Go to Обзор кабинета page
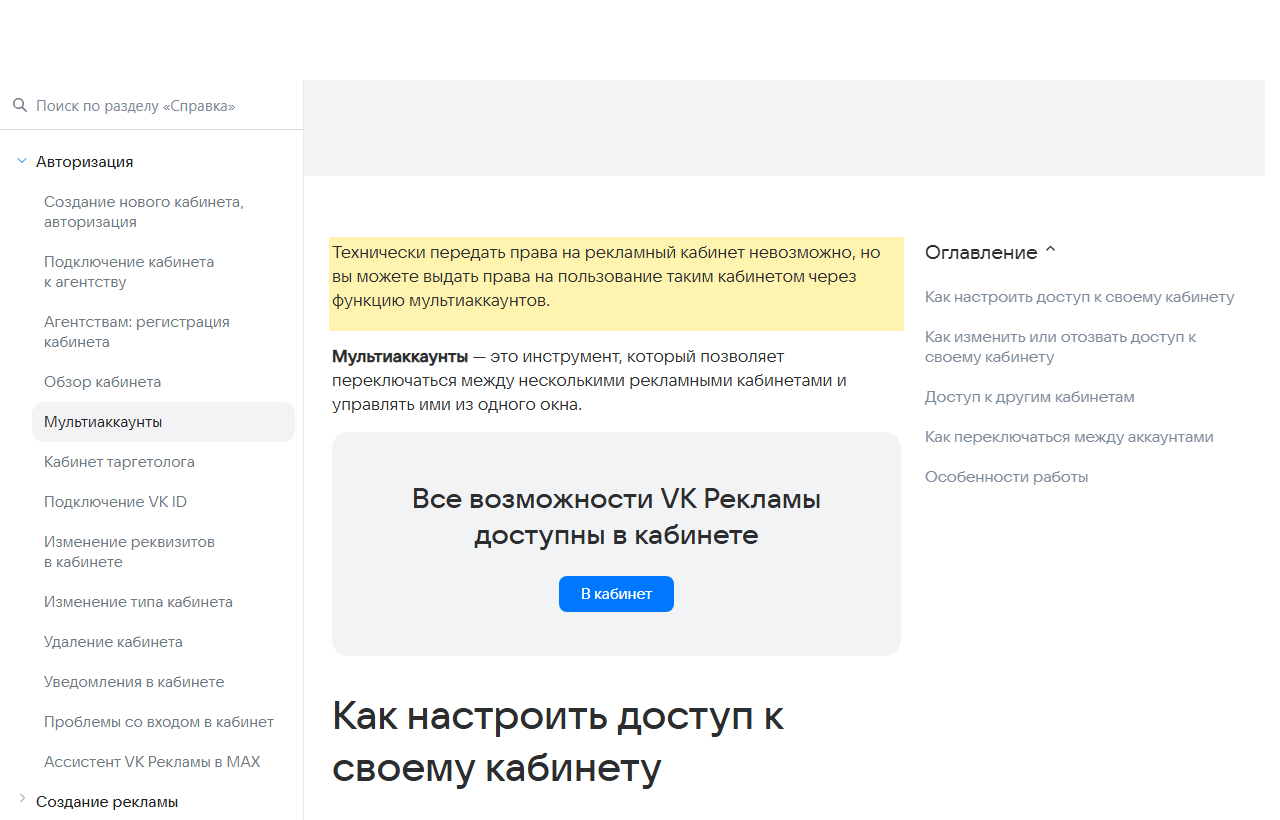 (102, 382)
